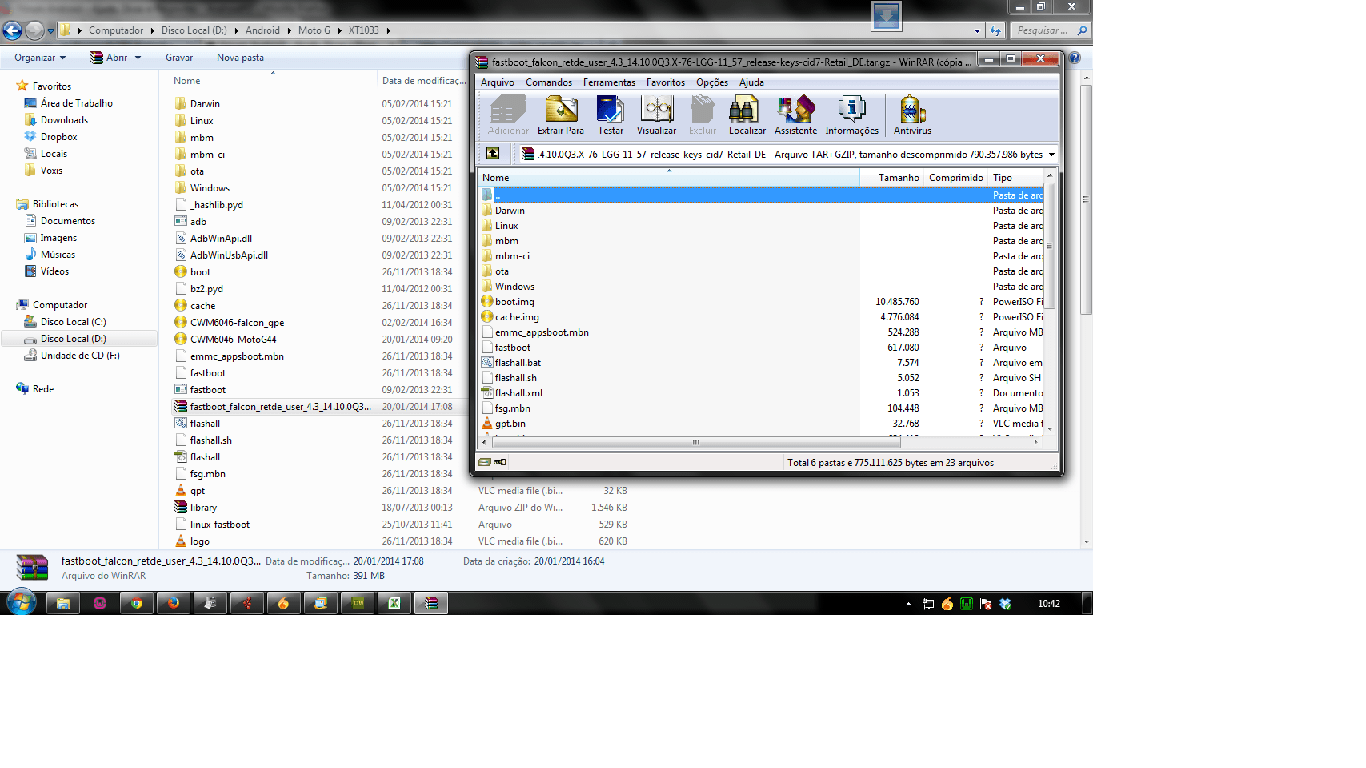Open Firefox from the taskbar
The image size is (1366, 768).
[x=173, y=603]
